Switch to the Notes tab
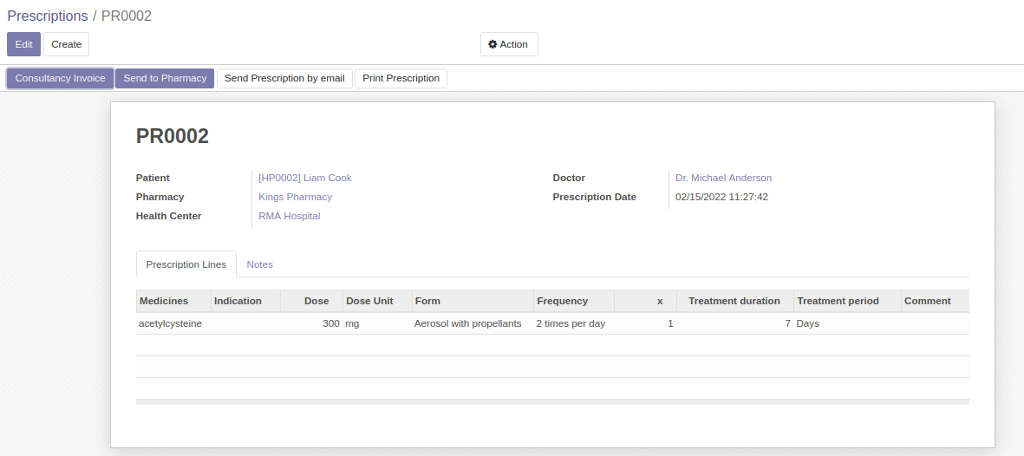Screen dimensions: 1024x456 click(259, 264)
